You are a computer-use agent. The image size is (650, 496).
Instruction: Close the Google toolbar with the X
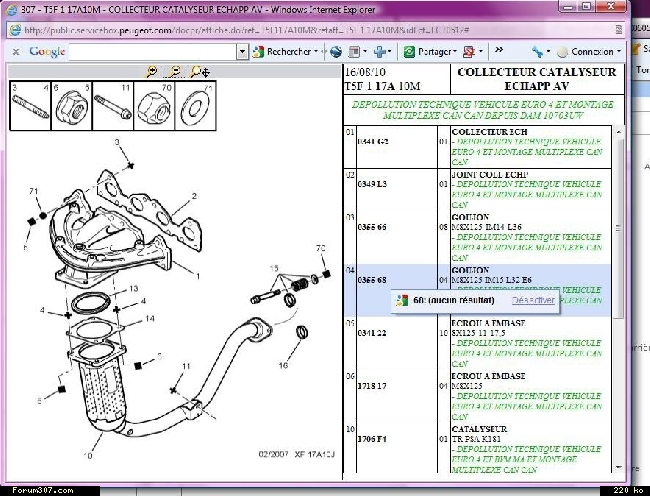(x=16, y=52)
